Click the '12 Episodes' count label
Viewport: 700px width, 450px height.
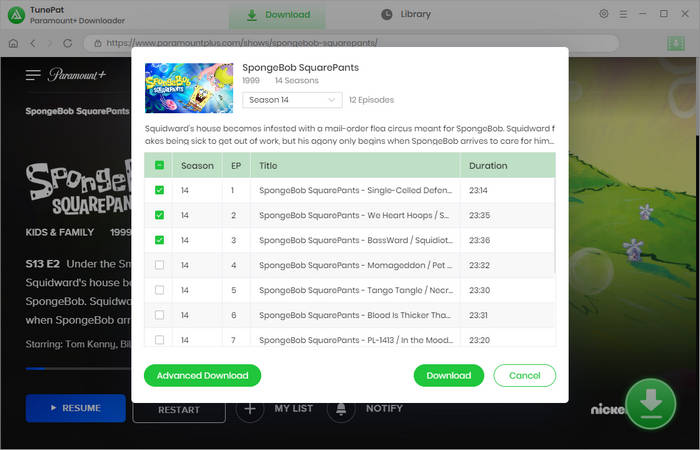[x=371, y=100]
